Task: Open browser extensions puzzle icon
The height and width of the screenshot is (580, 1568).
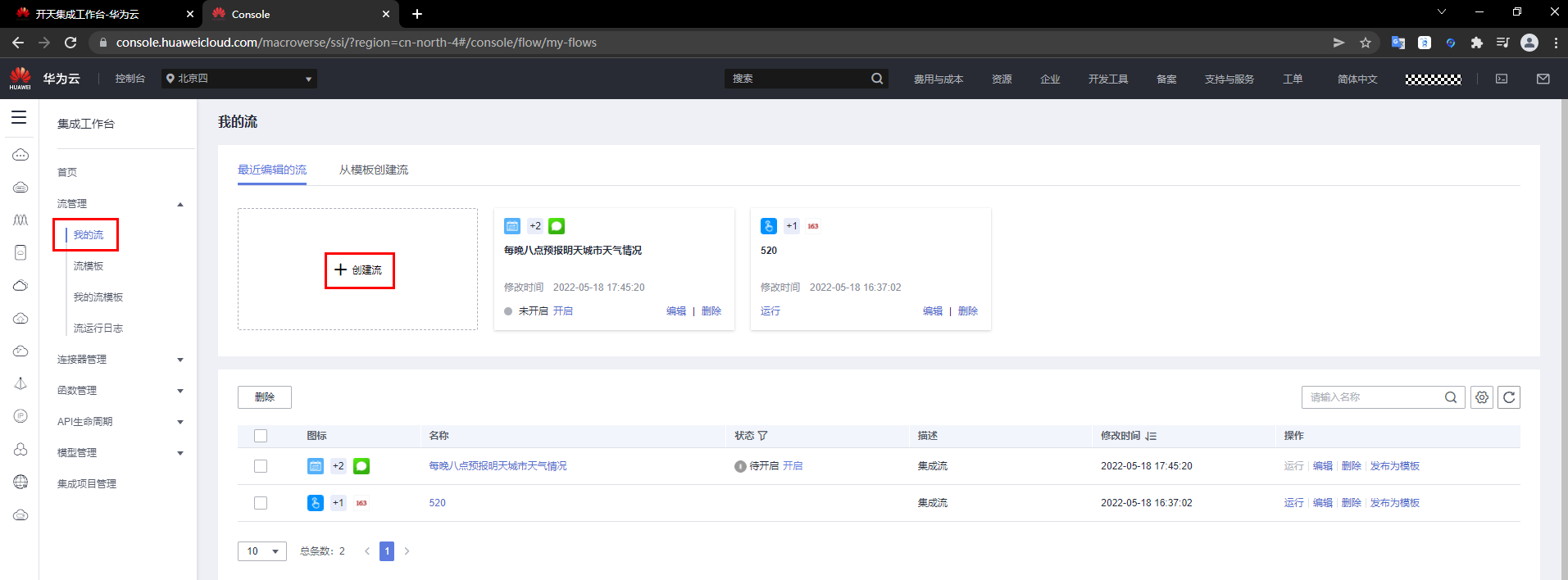Action: point(1477,43)
